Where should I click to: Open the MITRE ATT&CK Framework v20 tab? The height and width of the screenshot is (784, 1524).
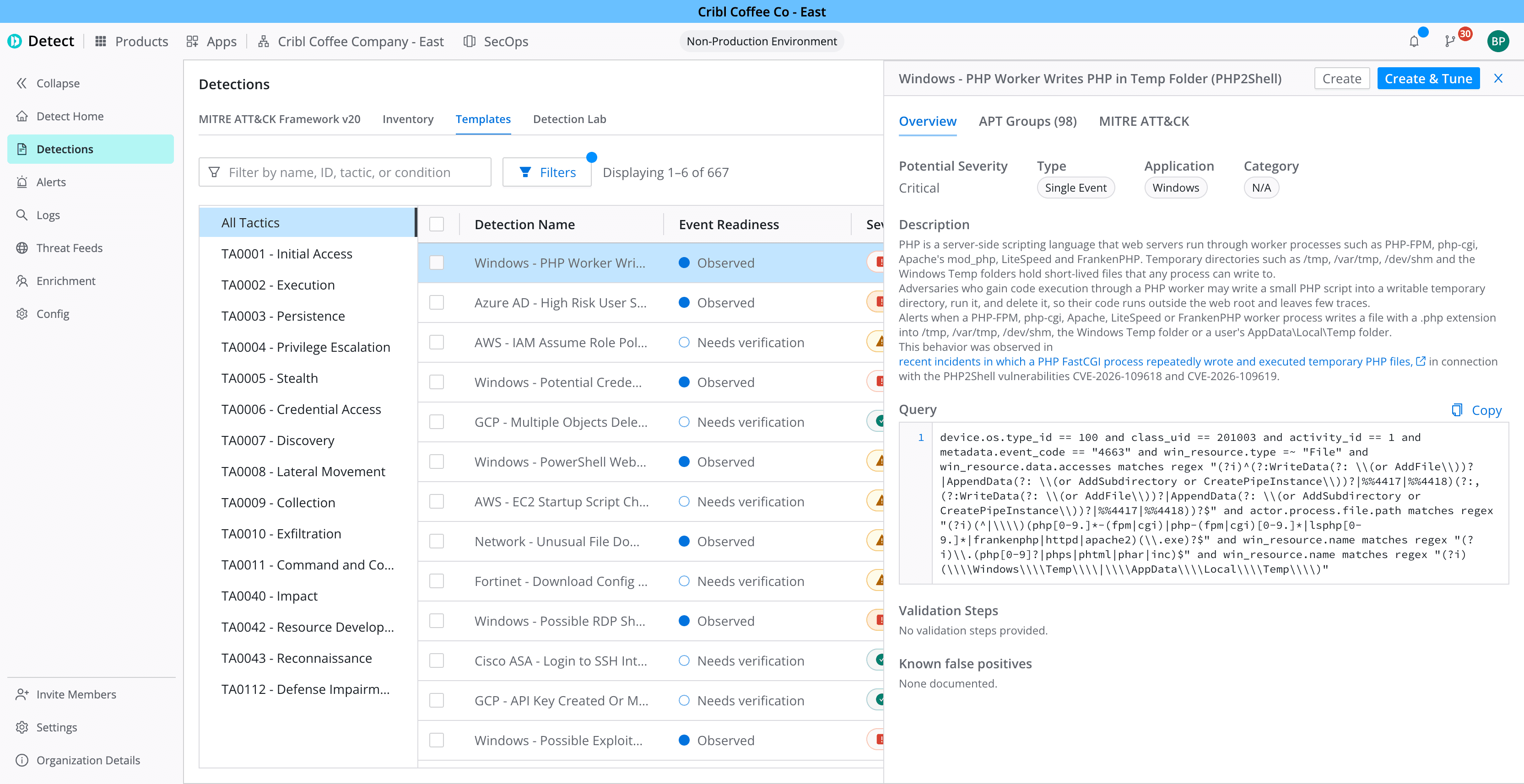coord(279,119)
